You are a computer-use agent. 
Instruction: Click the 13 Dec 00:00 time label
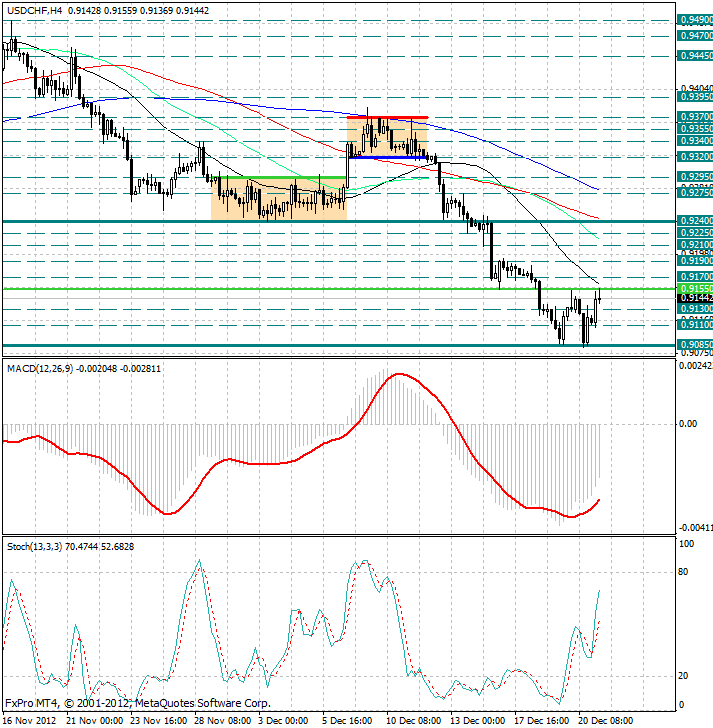[x=478, y=721]
